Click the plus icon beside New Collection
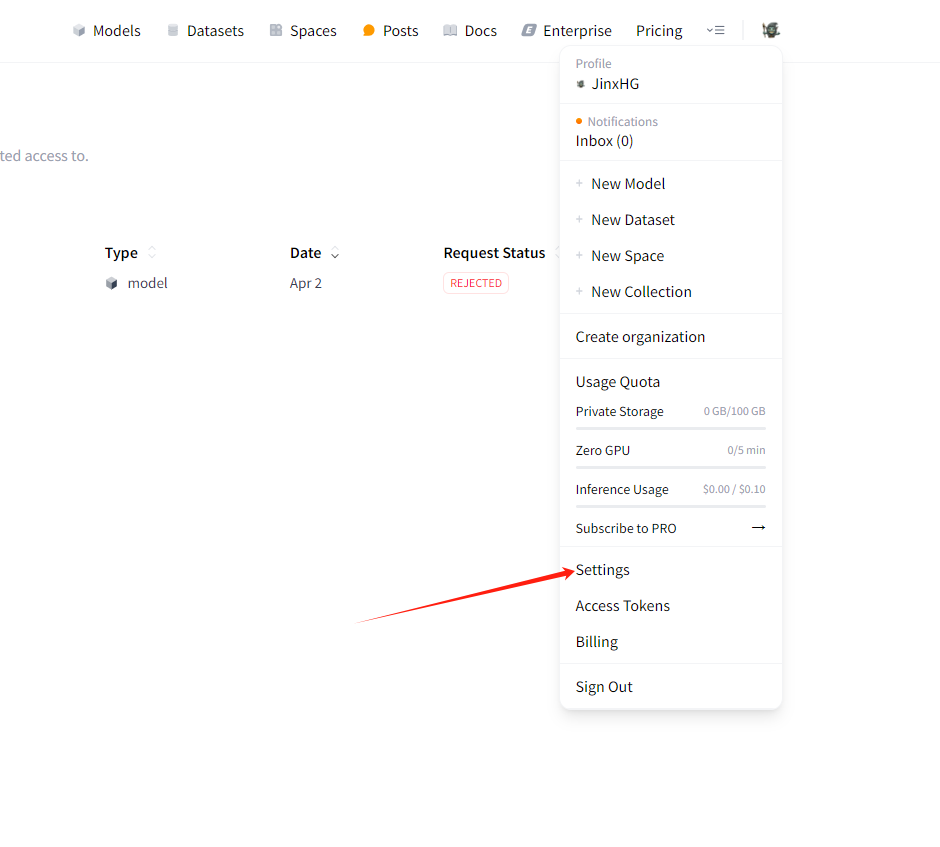The image size is (940, 847). click(579, 291)
